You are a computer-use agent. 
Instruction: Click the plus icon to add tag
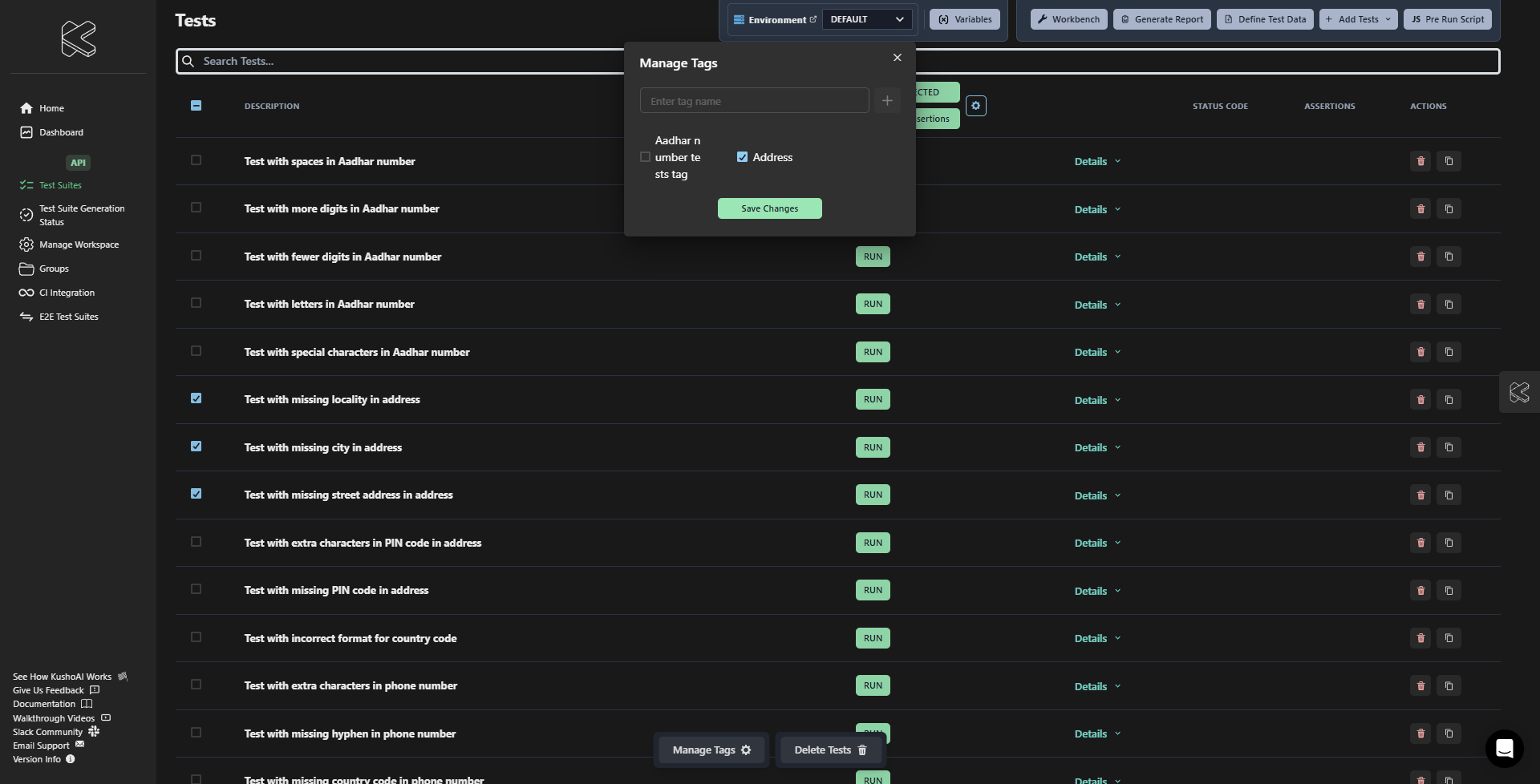pyautogui.click(x=887, y=101)
